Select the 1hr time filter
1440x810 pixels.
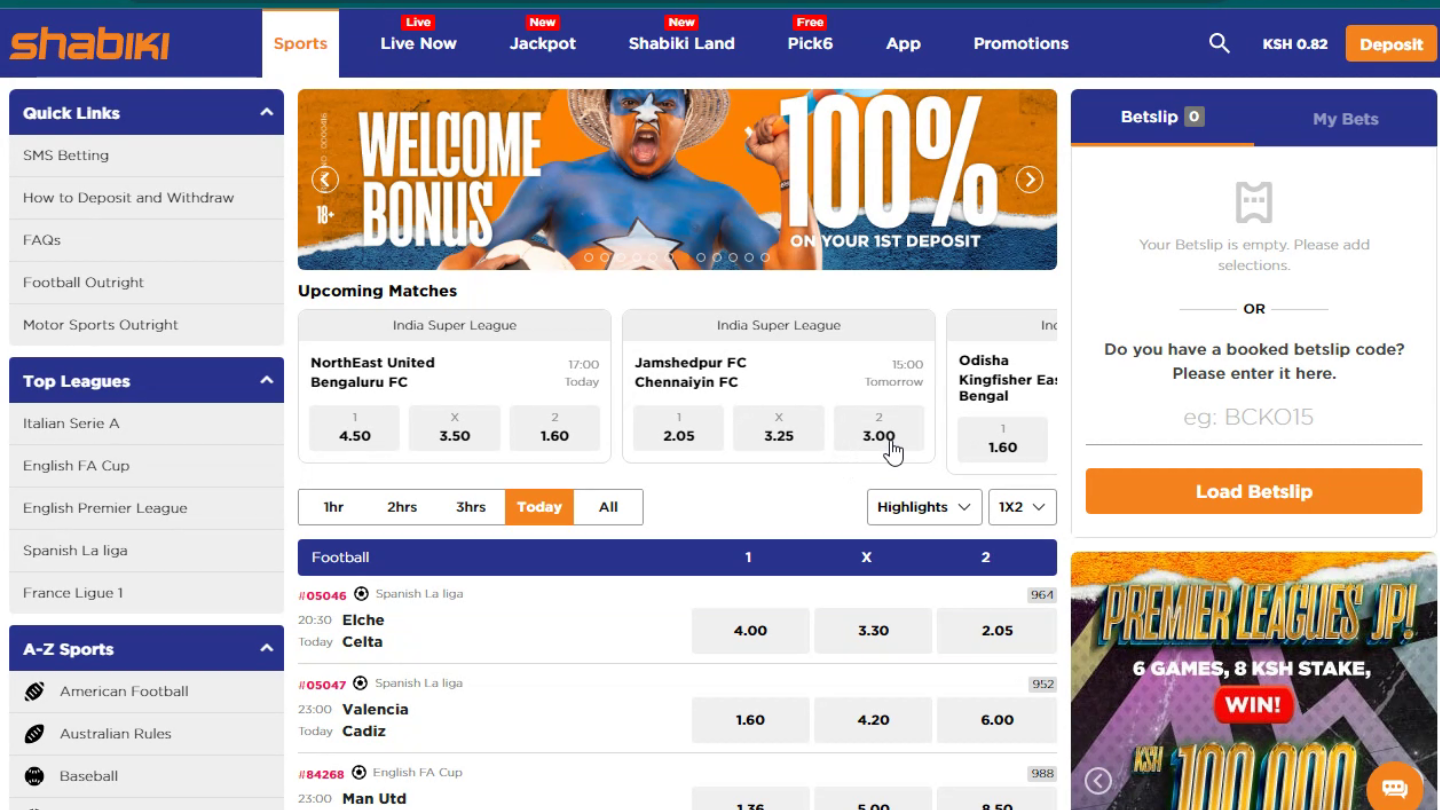click(333, 507)
